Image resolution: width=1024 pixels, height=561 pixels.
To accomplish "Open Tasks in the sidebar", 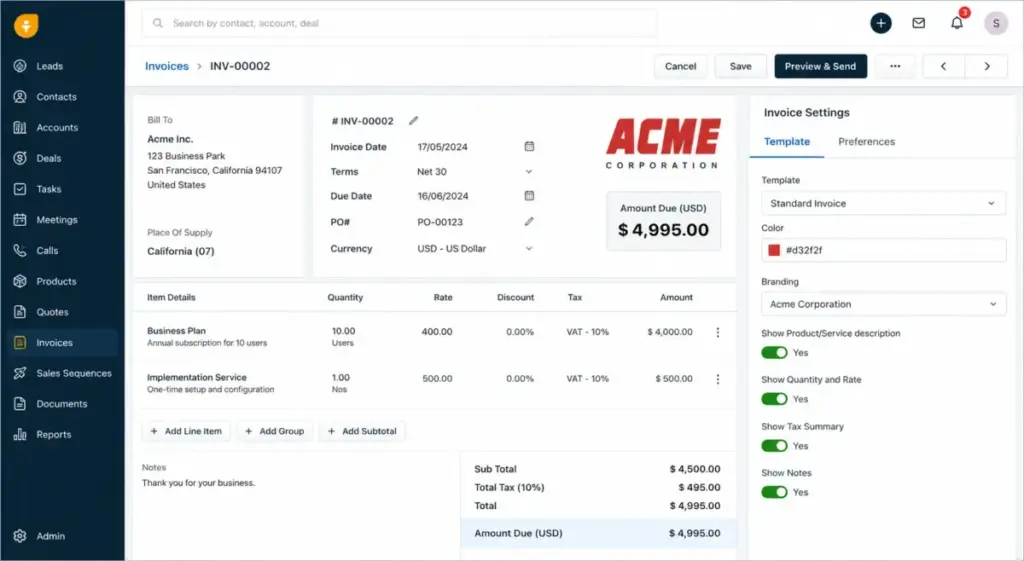I will coord(48,189).
